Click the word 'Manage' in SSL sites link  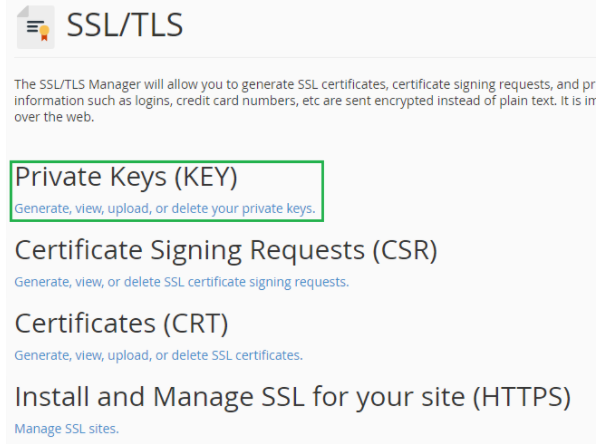(35, 429)
